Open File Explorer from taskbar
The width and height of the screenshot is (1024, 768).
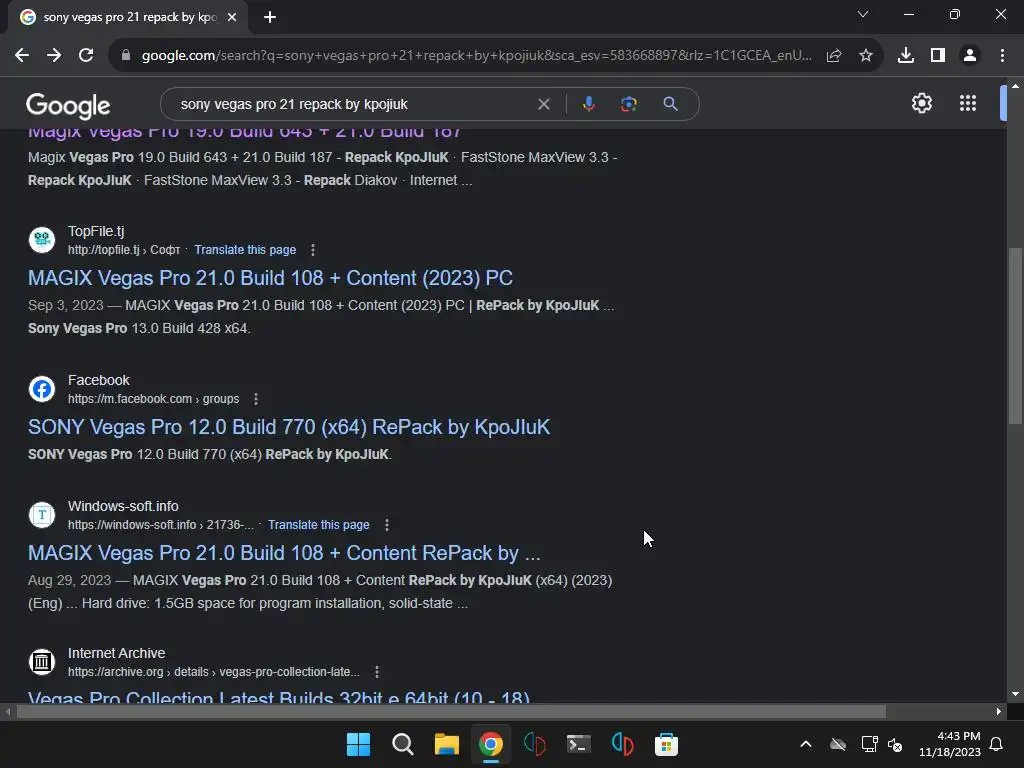pyautogui.click(x=447, y=744)
